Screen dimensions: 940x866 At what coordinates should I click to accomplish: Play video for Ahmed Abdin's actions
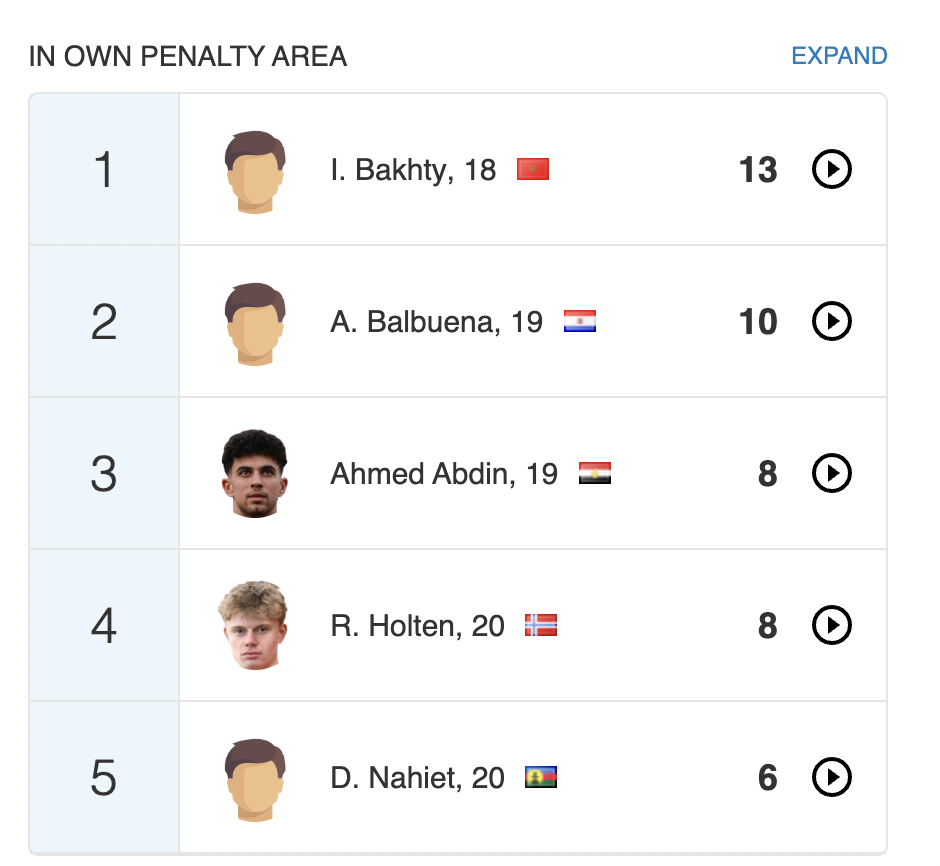coord(831,474)
